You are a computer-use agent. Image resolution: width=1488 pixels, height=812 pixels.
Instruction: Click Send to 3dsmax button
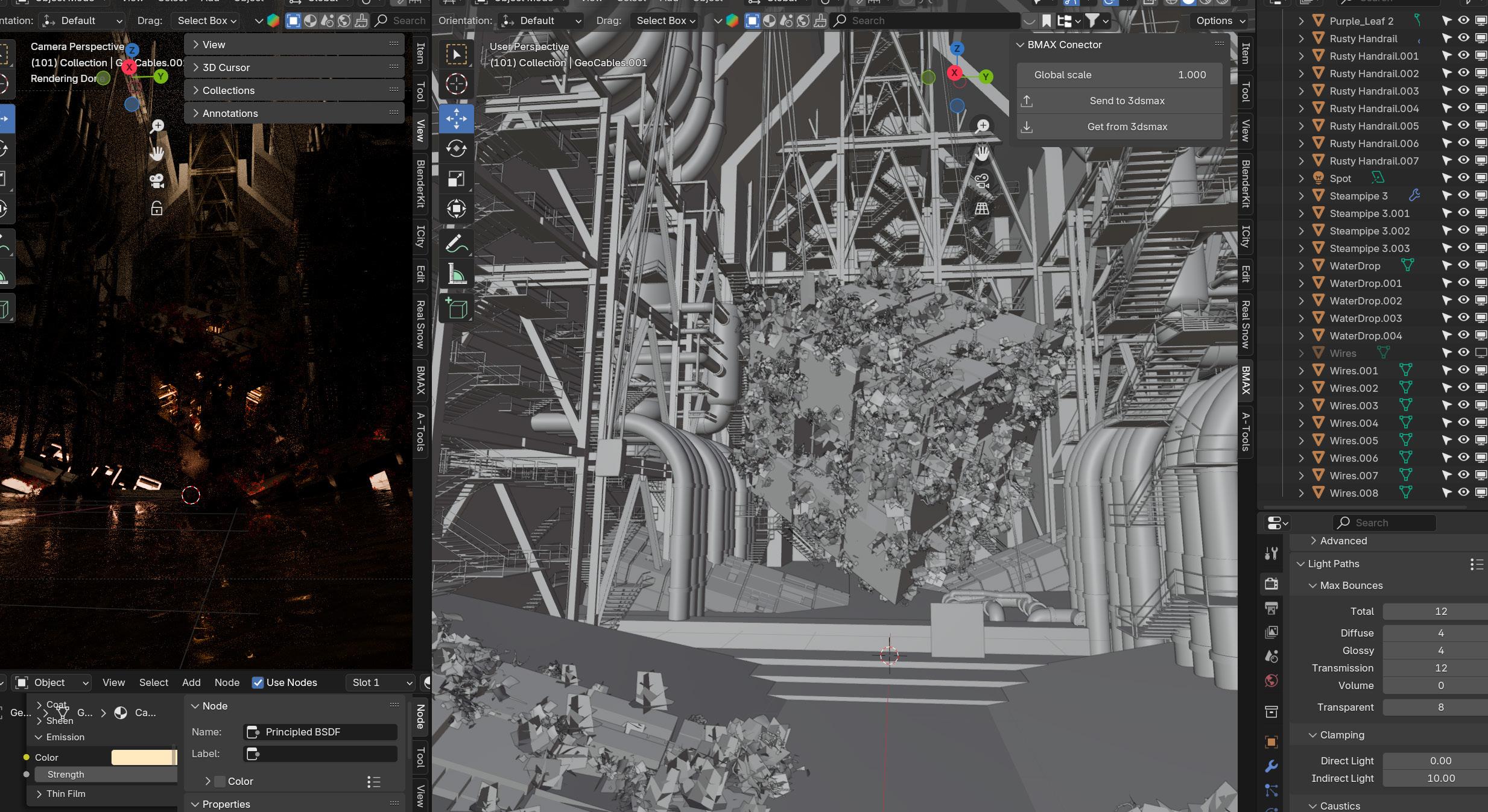point(1119,101)
